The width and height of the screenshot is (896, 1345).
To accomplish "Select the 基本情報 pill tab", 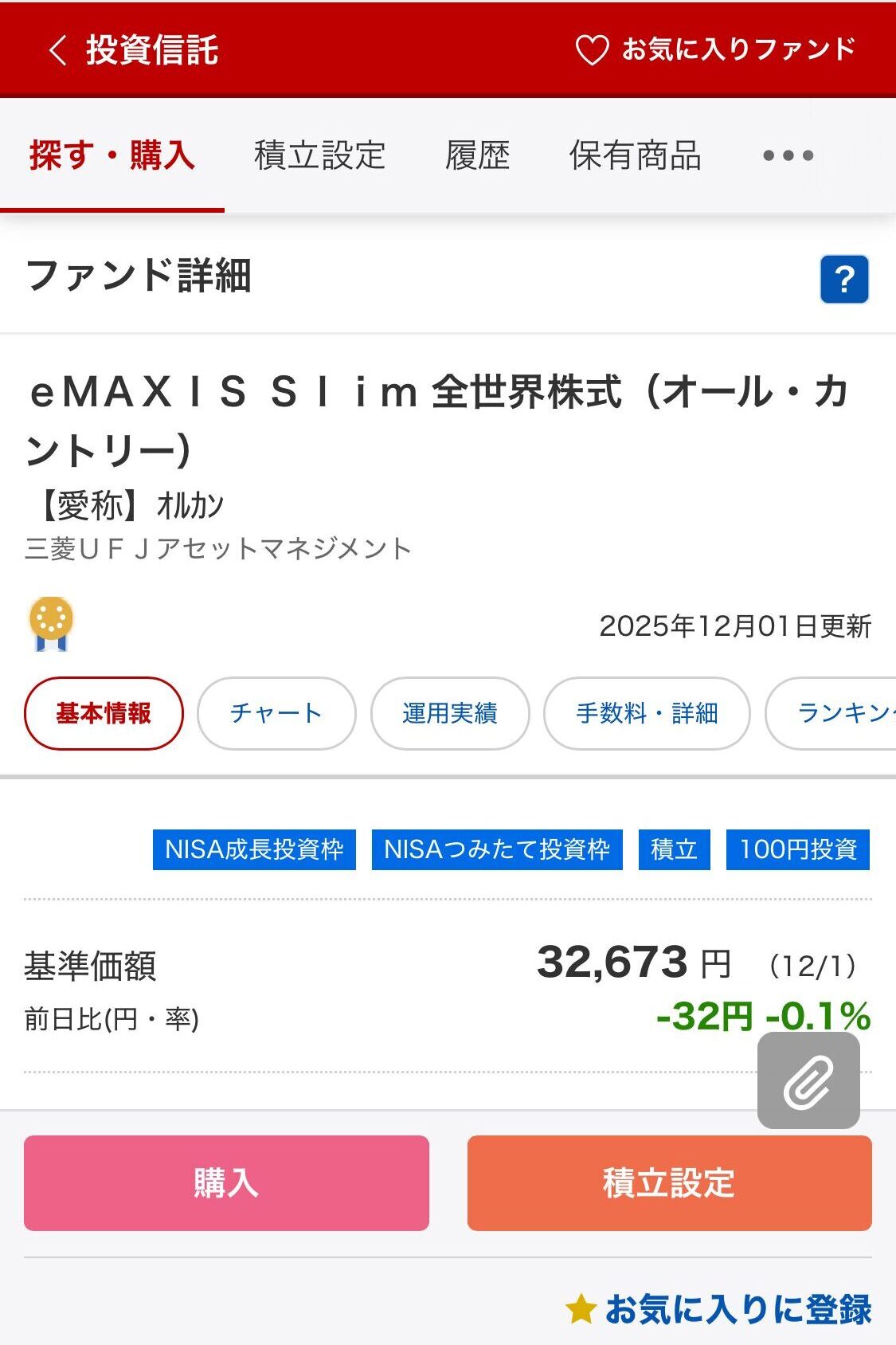I will pyautogui.click(x=104, y=713).
